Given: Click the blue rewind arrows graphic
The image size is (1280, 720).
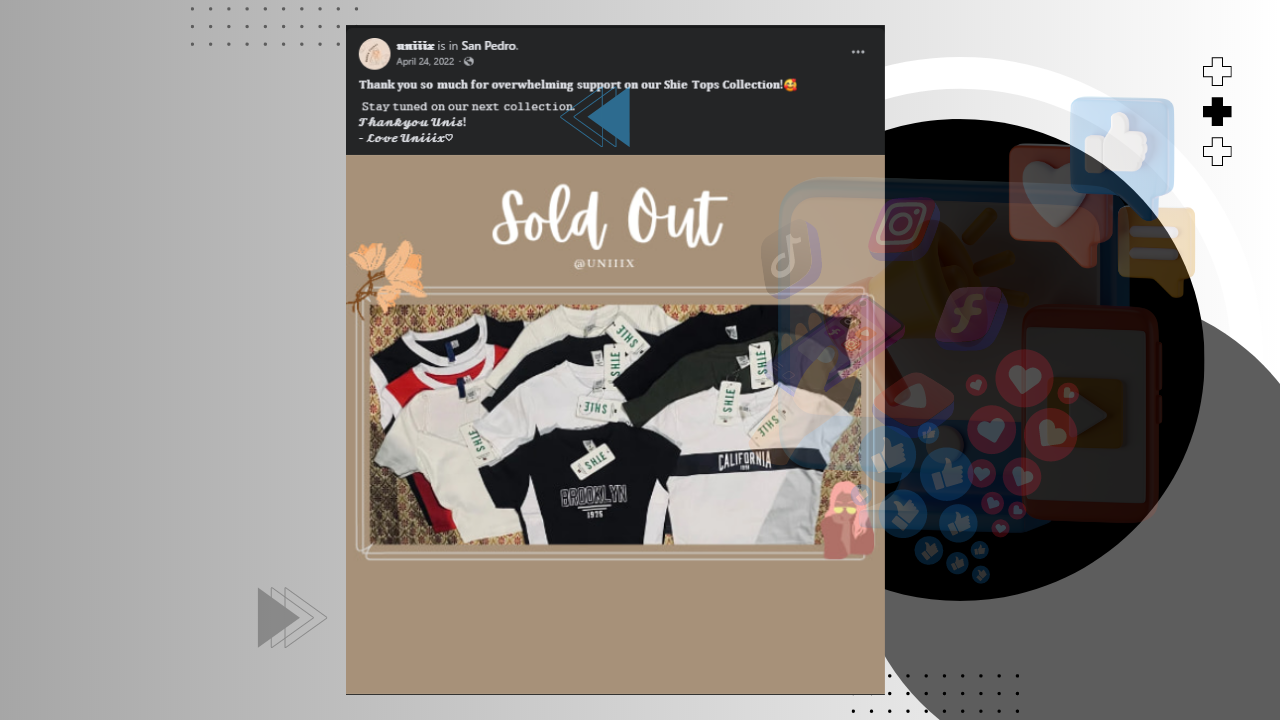Looking at the screenshot, I should [596, 118].
